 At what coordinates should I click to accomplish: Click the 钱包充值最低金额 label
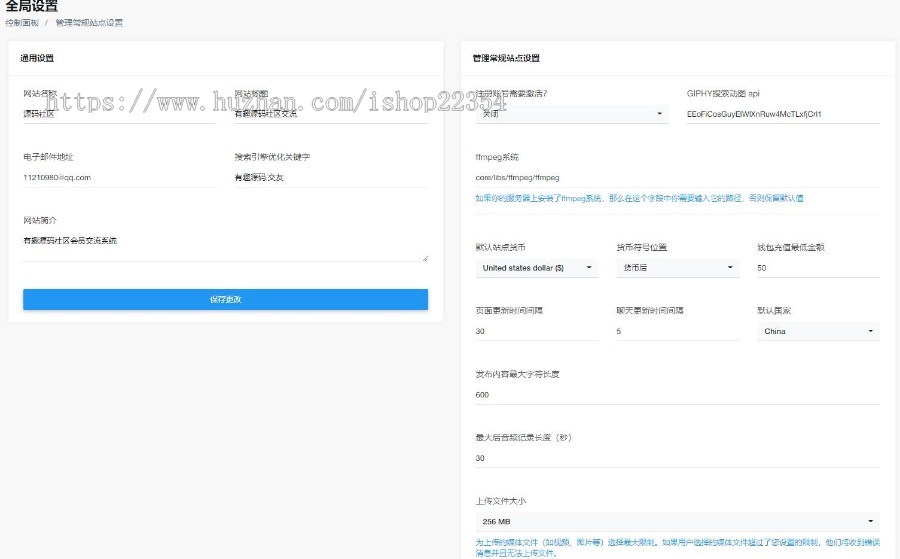790,247
